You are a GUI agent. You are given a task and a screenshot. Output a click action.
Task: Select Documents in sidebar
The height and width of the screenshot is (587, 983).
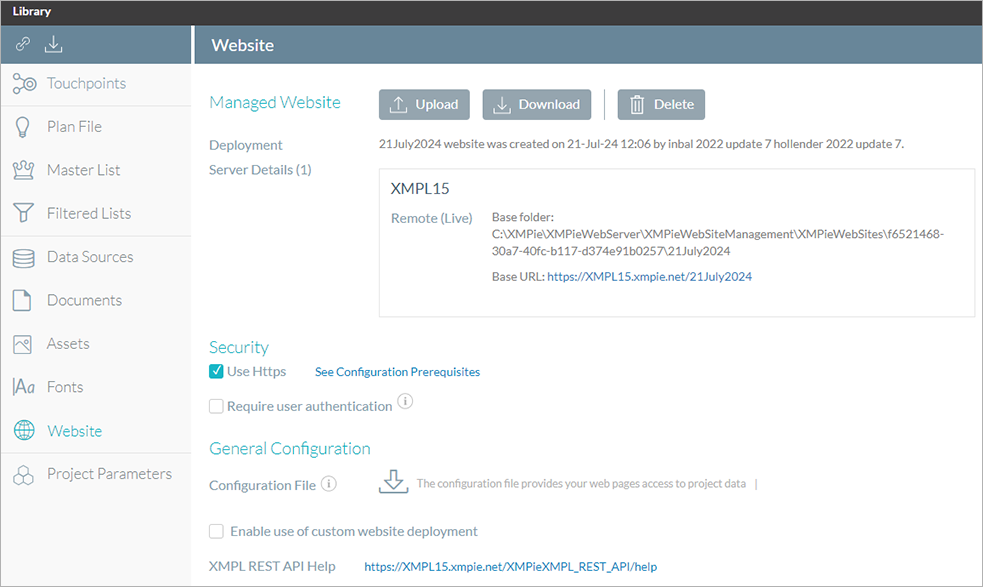pyautogui.click(x=85, y=300)
